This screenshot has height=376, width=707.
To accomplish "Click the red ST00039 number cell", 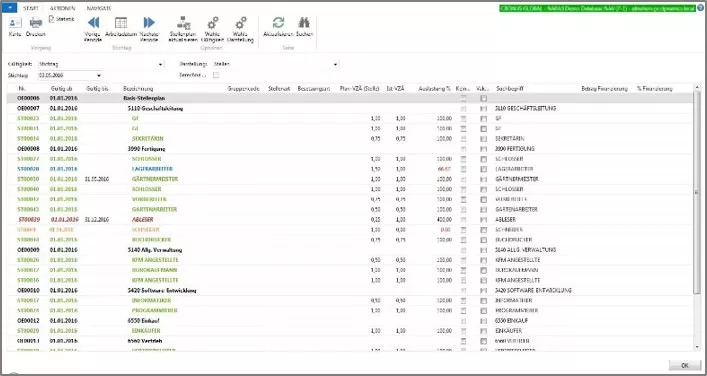I will click(29, 220).
